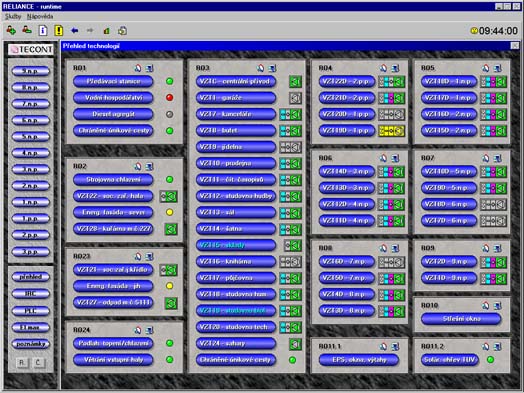The height and width of the screenshot is (393, 524).
Task: Open the yellow alarm exclamation icon
Action: point(58,30)
